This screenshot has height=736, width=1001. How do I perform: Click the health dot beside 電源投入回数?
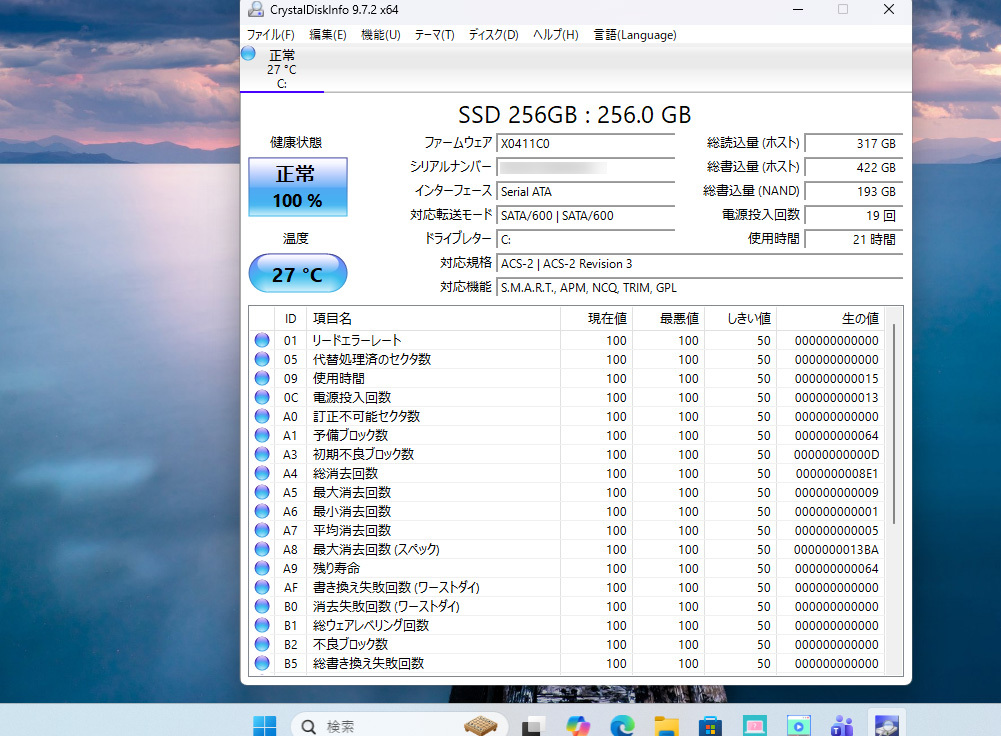[260, 397]
